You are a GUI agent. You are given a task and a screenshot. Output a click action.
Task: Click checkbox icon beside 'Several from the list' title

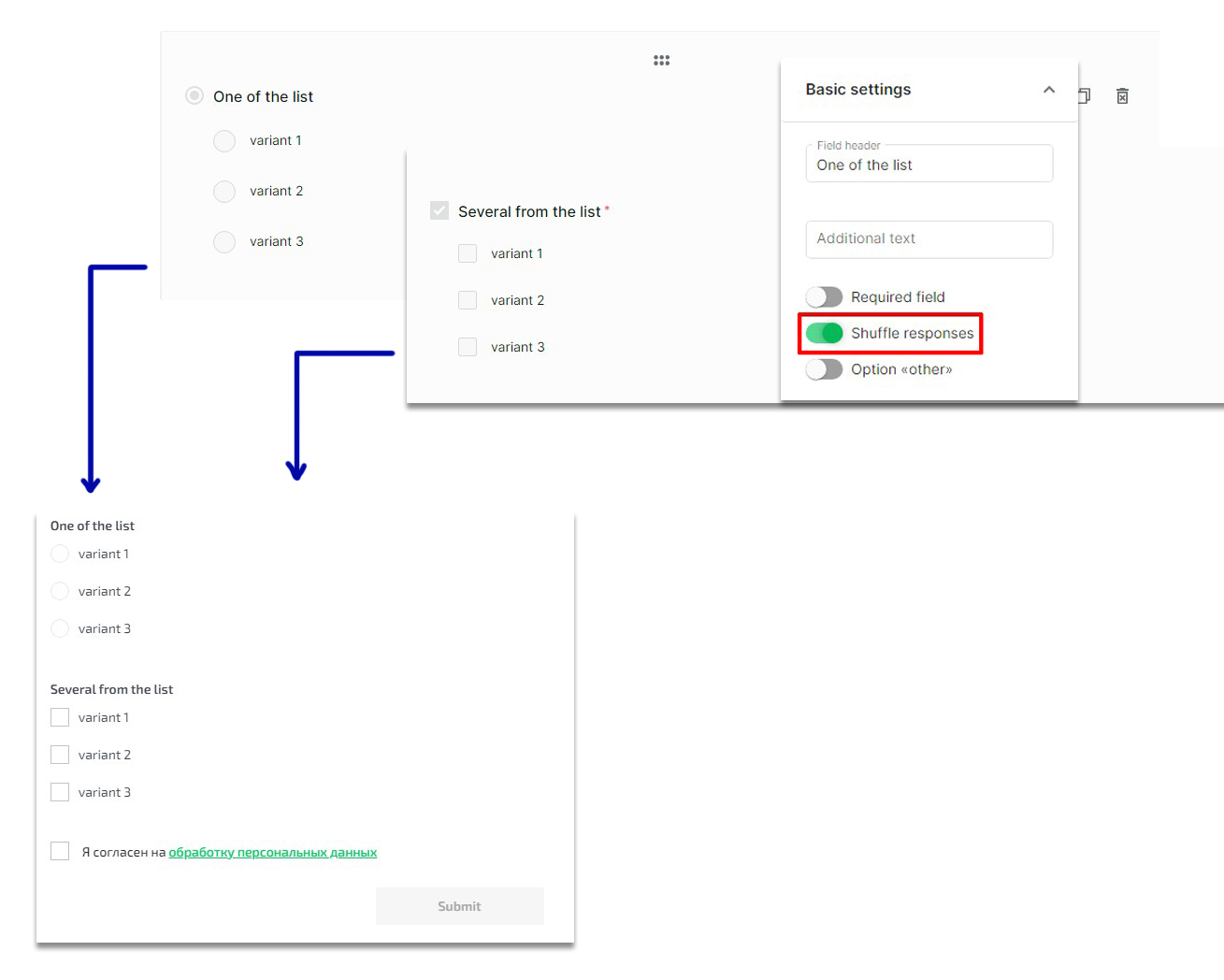point(439,210)
